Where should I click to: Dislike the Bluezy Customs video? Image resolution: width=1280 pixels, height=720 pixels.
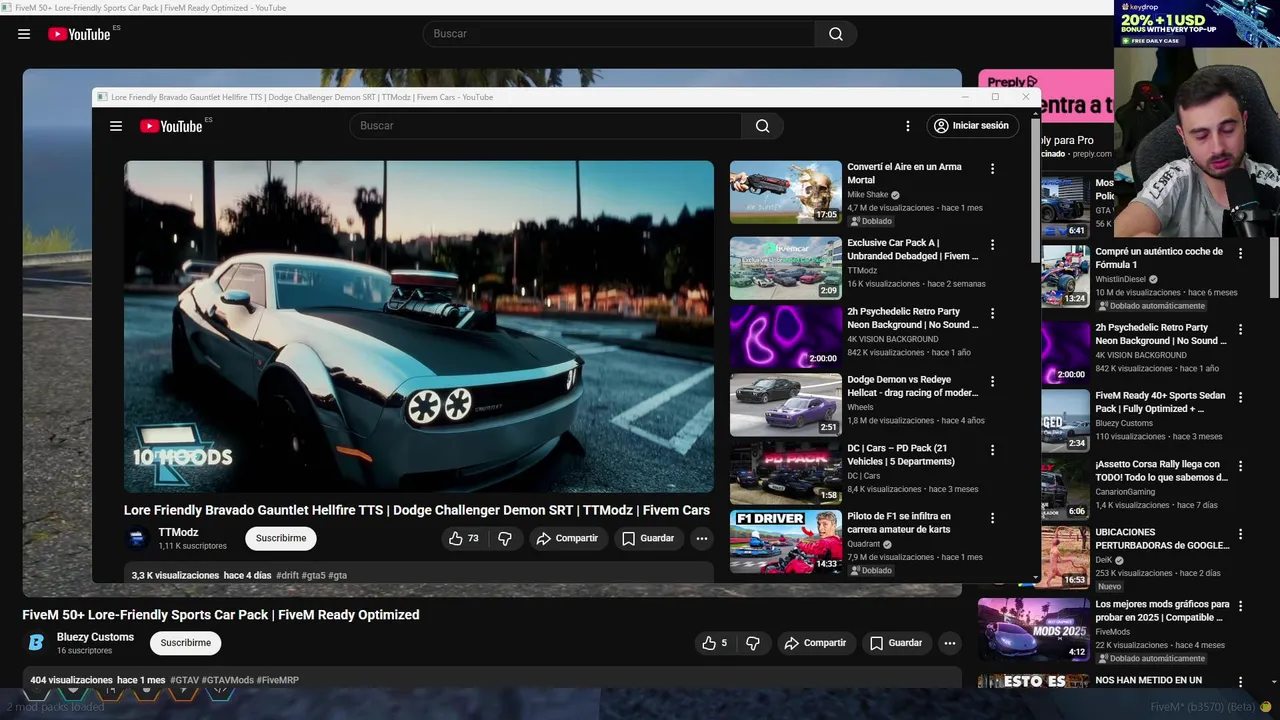(754, 643)
